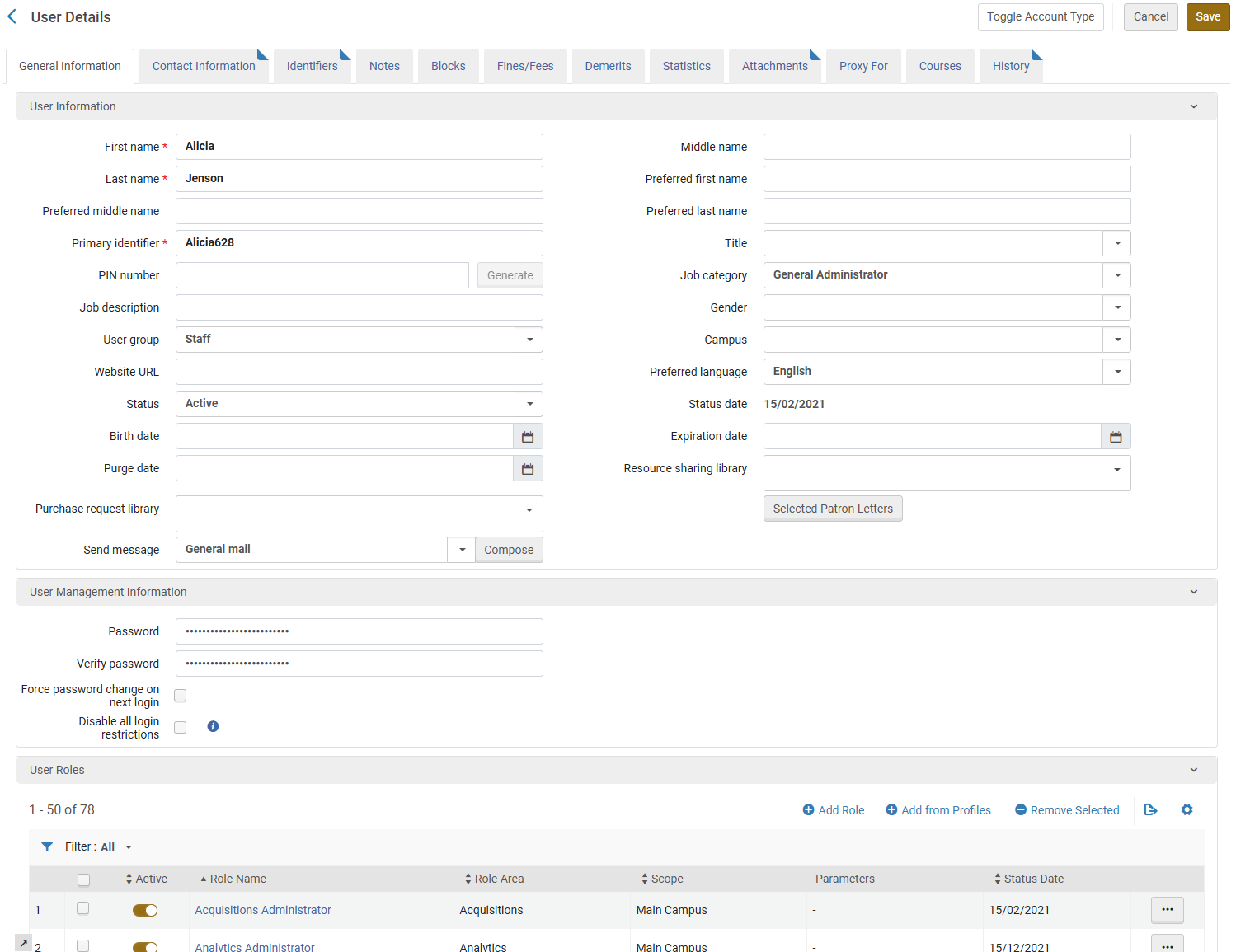The image size is (1236, 952).
Task: Sort roles by the Role Area column
Action: point(494,879)
